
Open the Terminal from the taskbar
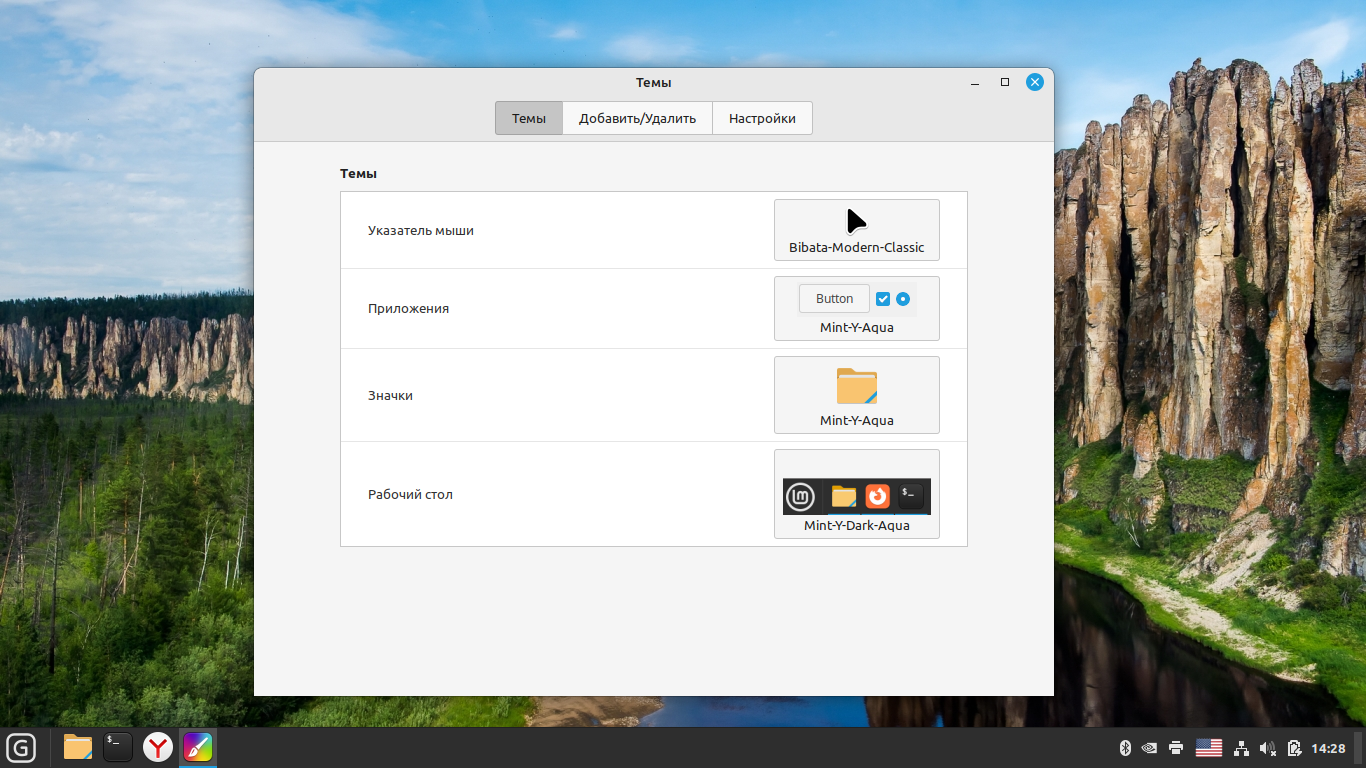pyautogui.click(x=118, y=747)
